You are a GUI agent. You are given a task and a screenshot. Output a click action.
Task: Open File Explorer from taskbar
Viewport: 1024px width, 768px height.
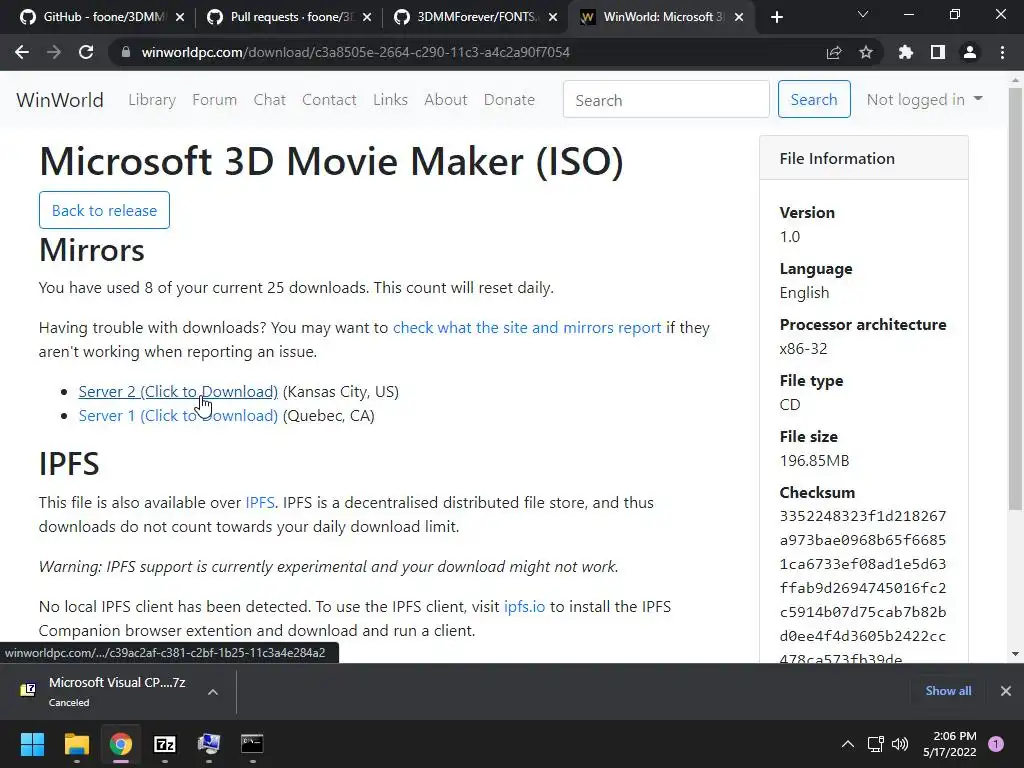(x=76, y=744)
